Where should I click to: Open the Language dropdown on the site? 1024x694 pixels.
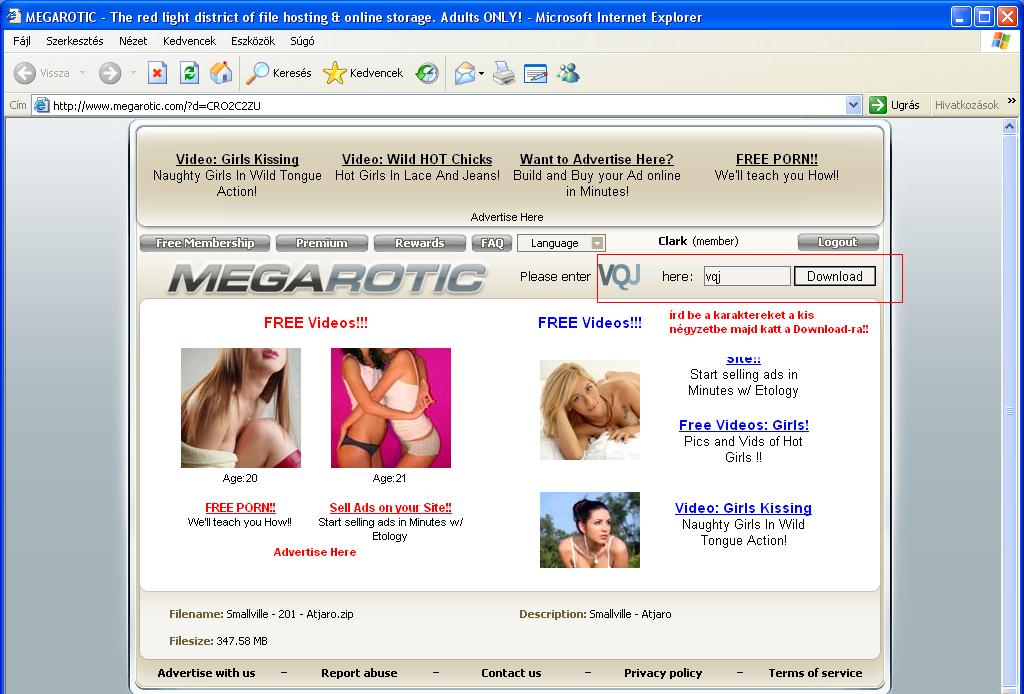(561, 243)
